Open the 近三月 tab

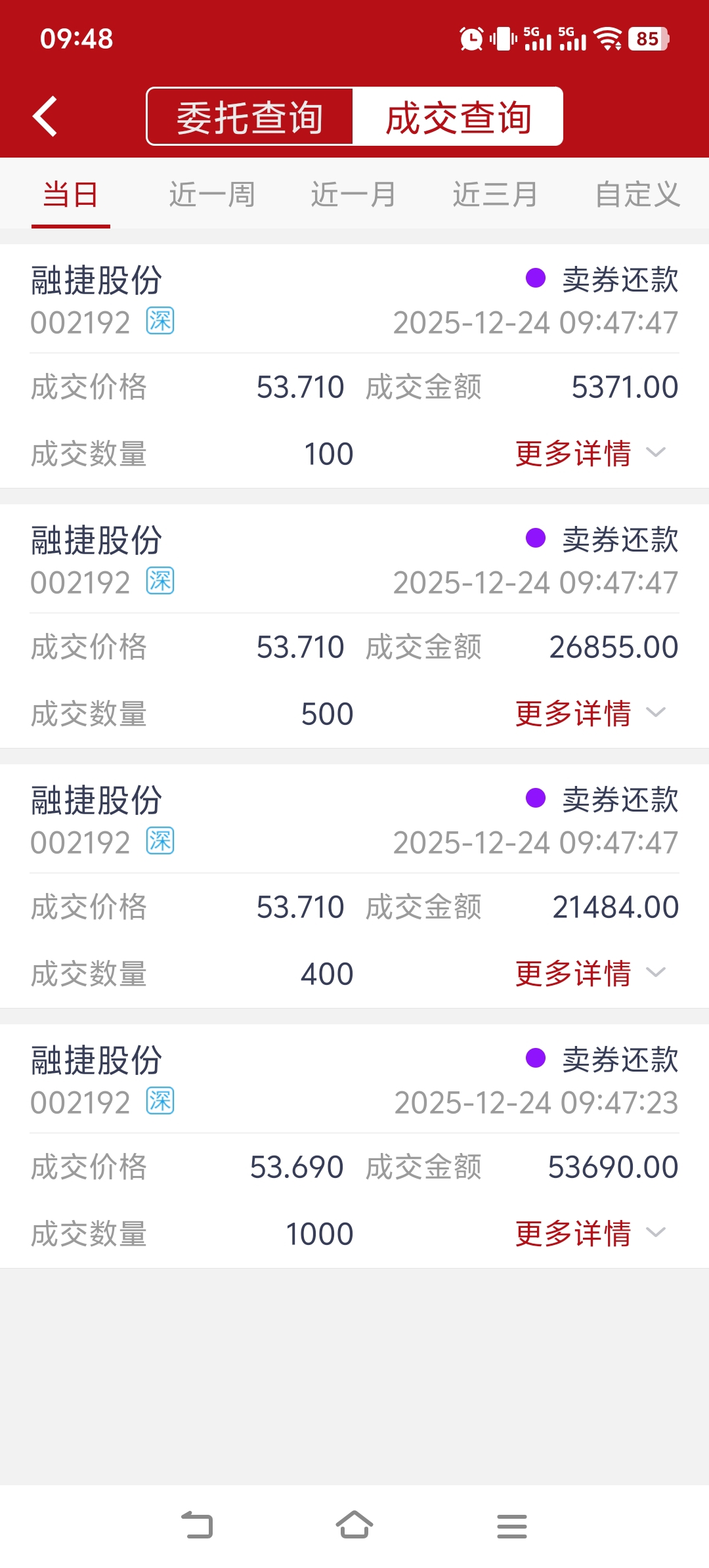coord(496,194)
